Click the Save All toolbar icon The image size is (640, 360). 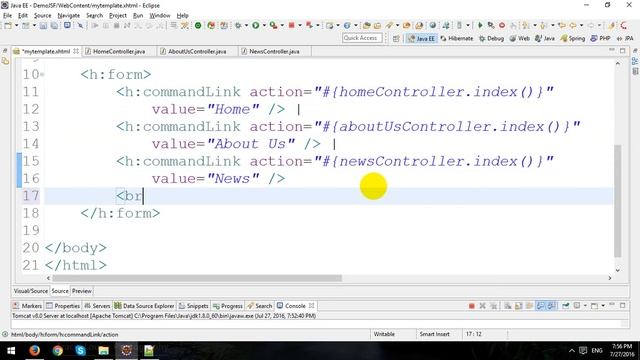pyautogui.click(x=53, y=25)
